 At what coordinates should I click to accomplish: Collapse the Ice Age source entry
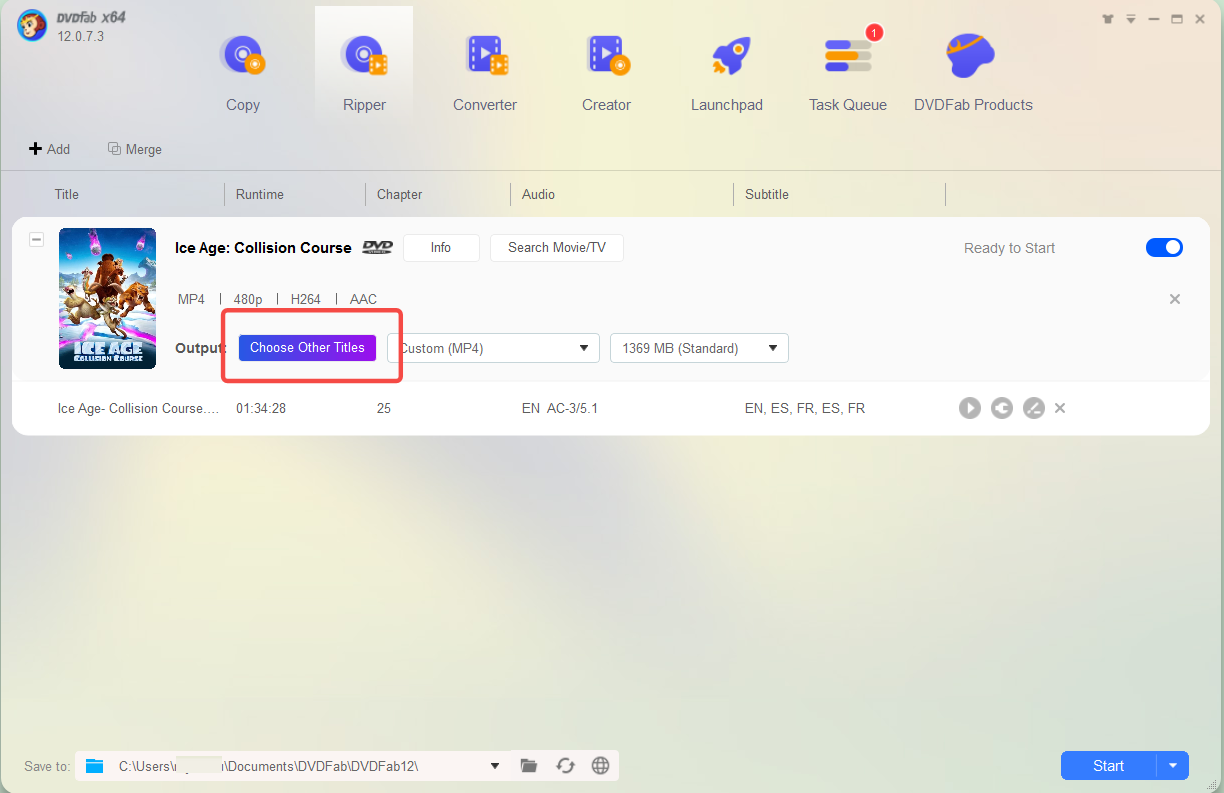(x=36, y=240)
